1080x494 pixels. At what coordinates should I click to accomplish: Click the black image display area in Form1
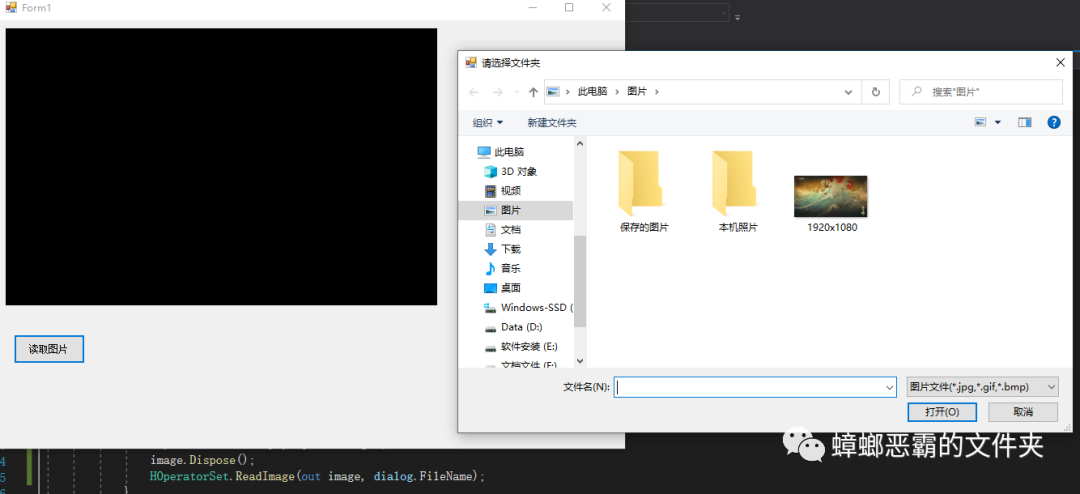[221, 167]
